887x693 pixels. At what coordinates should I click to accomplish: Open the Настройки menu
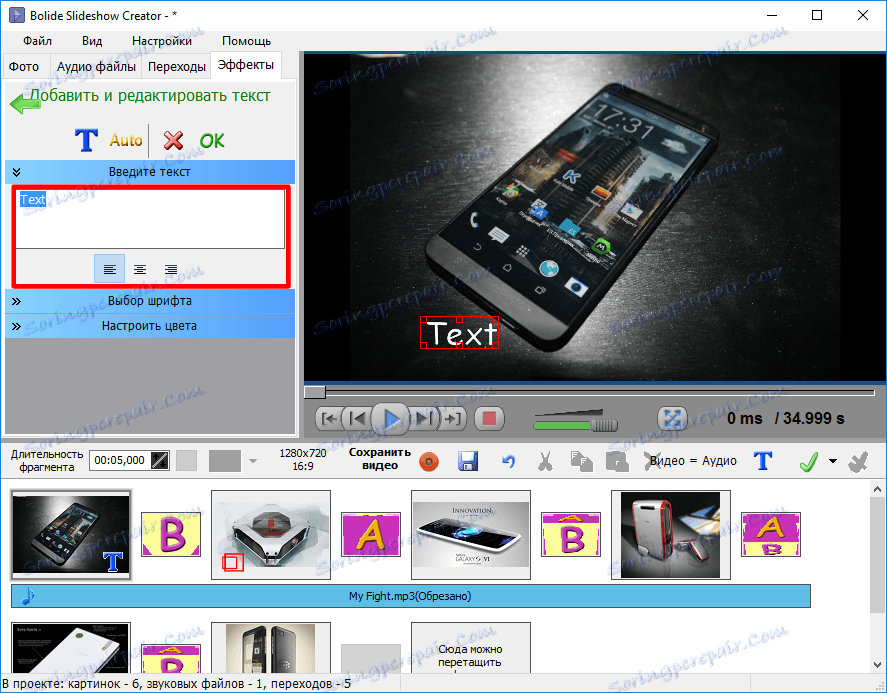162,41
